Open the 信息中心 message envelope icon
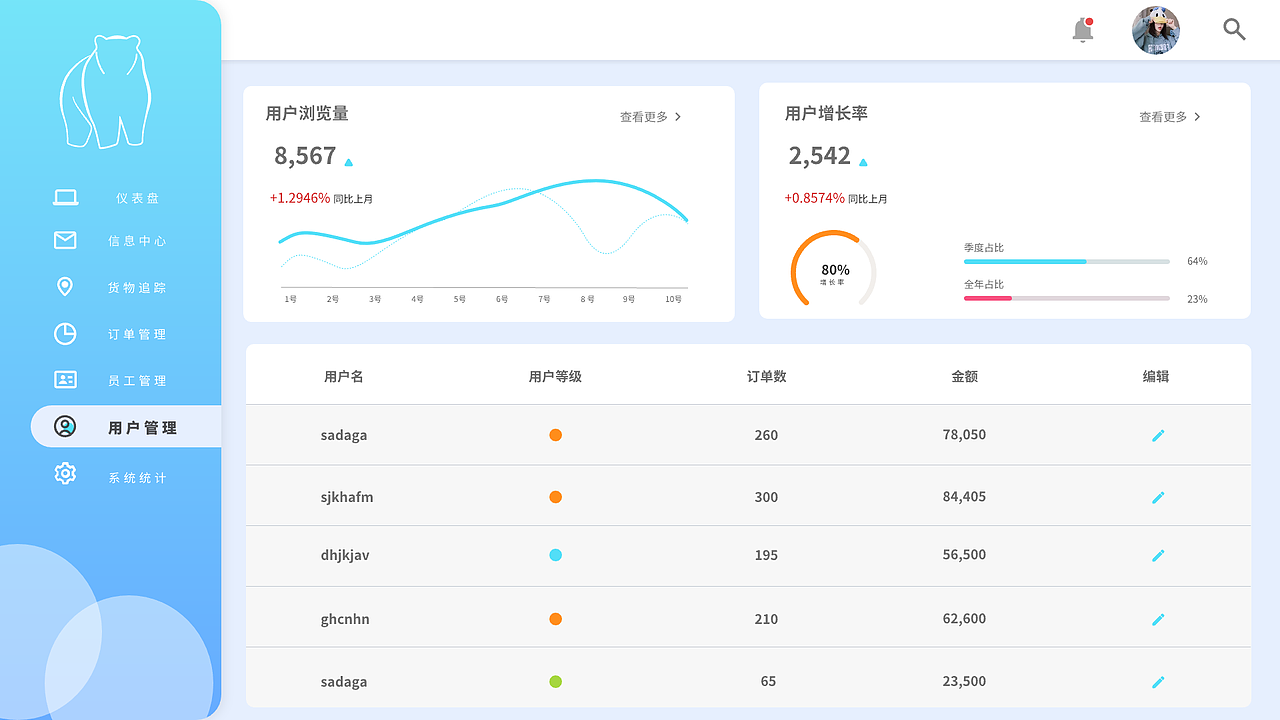 (x=65, y=240)
